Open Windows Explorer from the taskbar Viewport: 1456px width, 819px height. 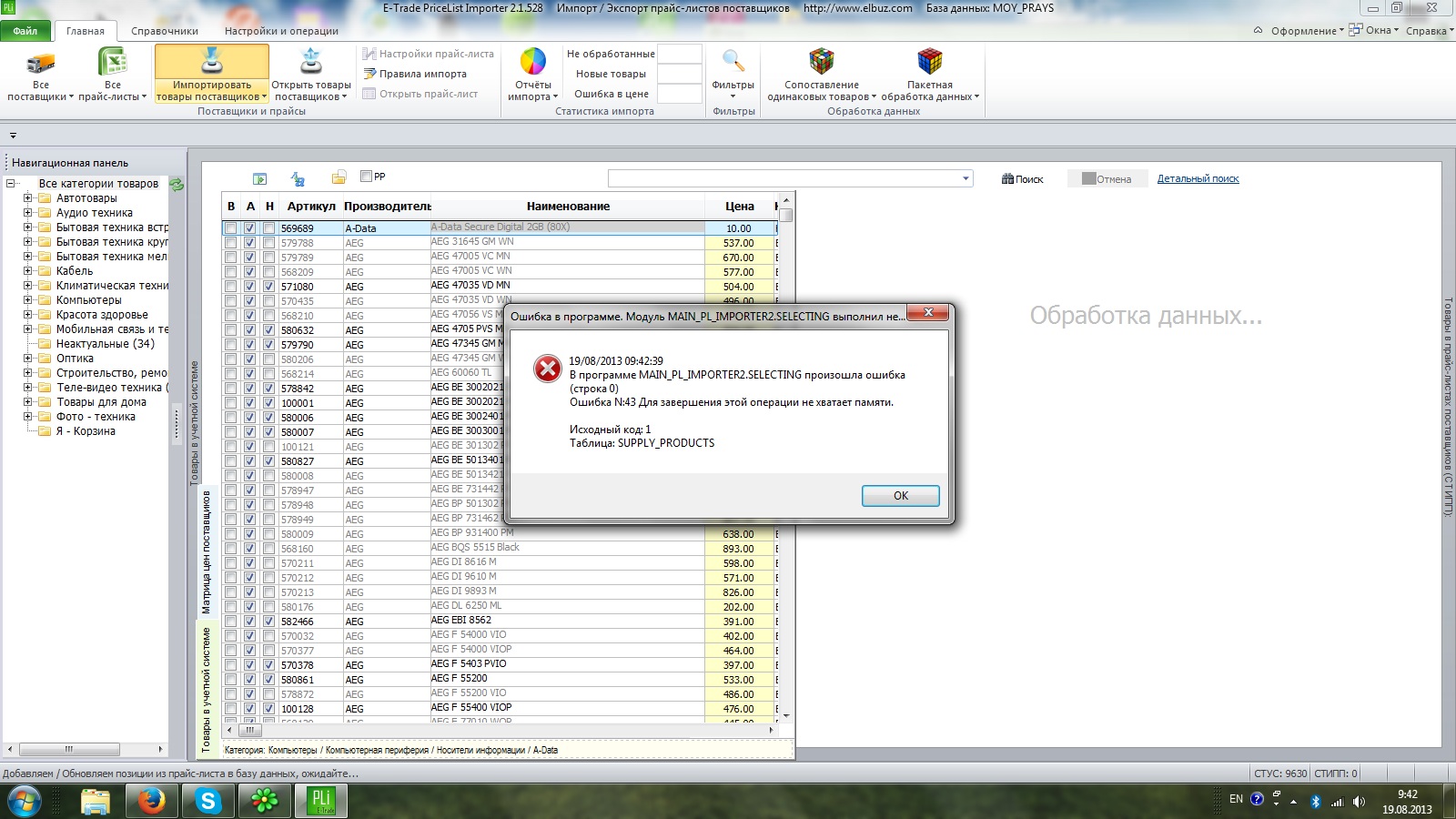coord(95,802)
